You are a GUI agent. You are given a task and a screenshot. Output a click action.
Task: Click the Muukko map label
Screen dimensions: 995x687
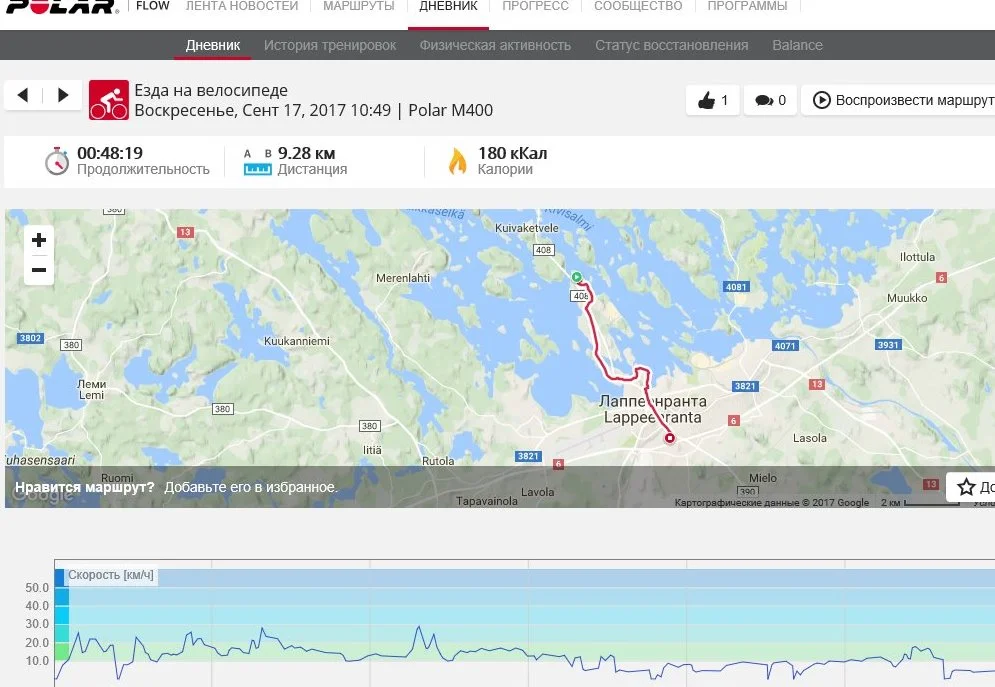pos(907,298)
